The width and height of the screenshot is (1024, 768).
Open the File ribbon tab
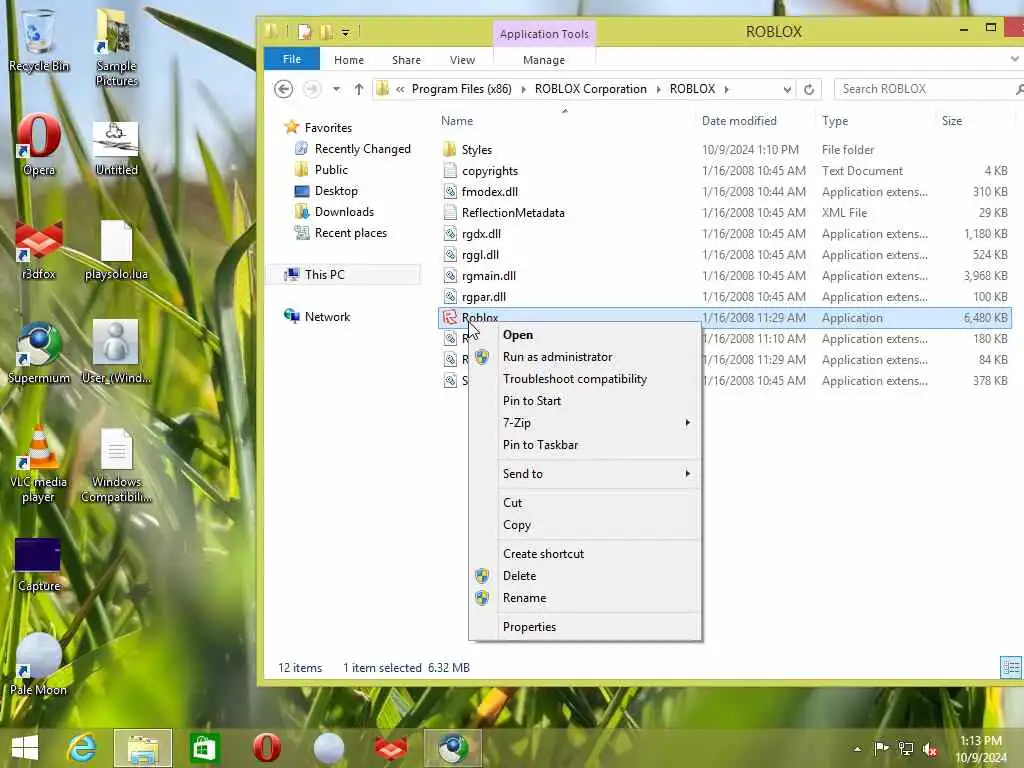pyautogui.click(x=291, y=59)
